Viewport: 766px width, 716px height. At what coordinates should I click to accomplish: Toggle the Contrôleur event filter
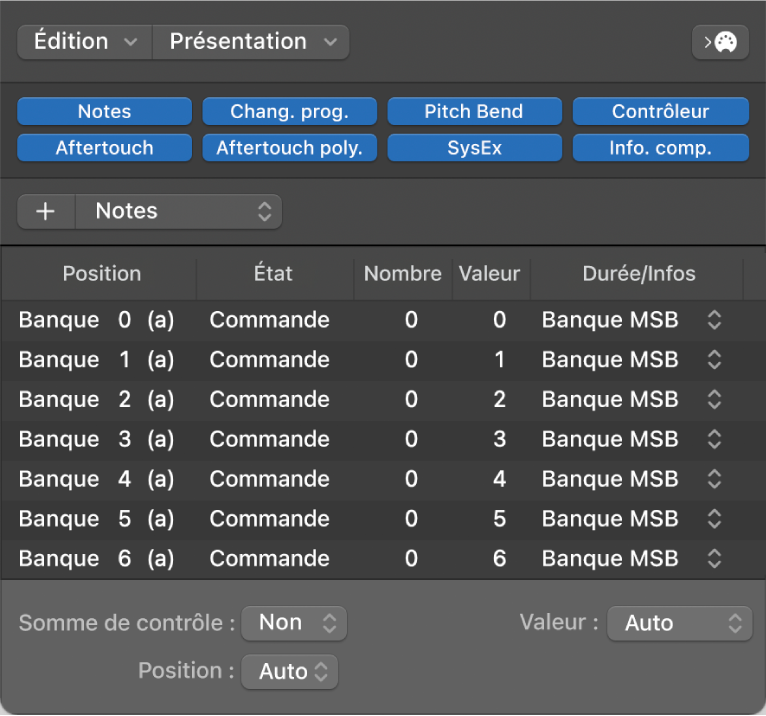[660, 112]
